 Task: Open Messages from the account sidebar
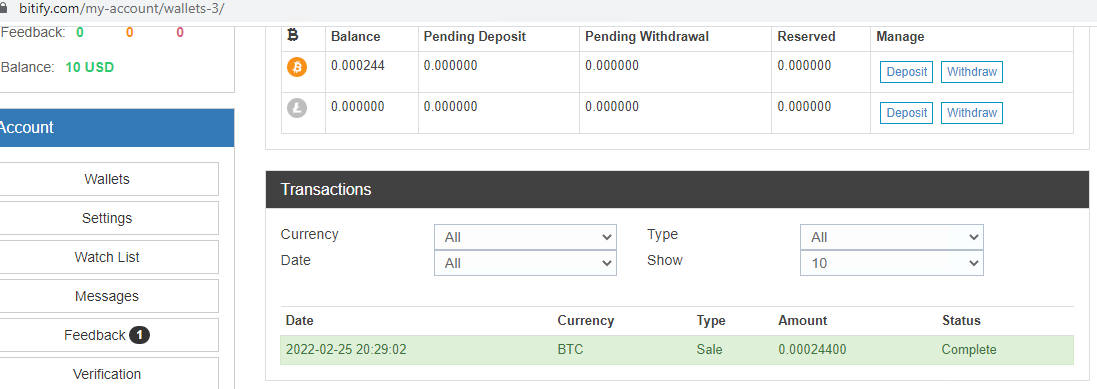(x=107, y=297)
